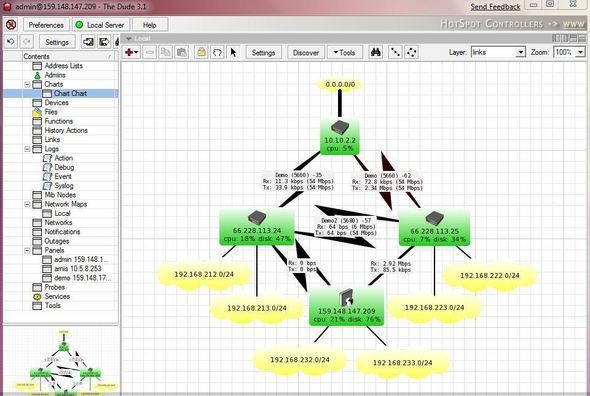Click the undo arrow icon
This screenshot has width=590, height=396.
[x=11, y=42]
